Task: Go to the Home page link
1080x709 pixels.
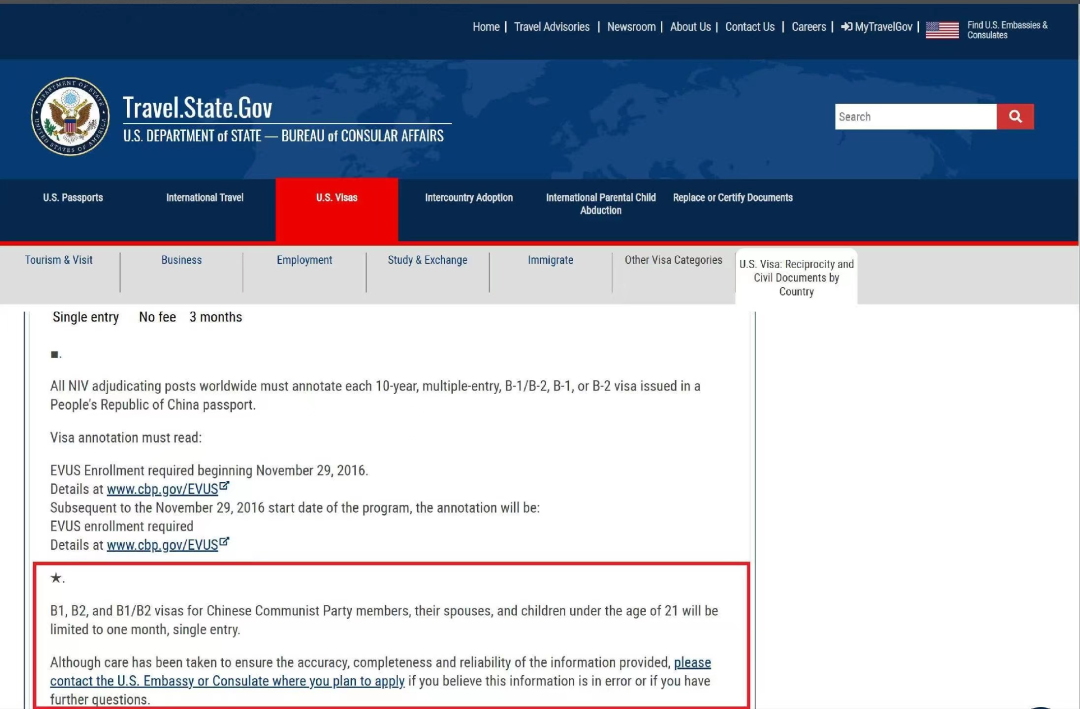Action: pyautogui.click(x=486, y=27)
